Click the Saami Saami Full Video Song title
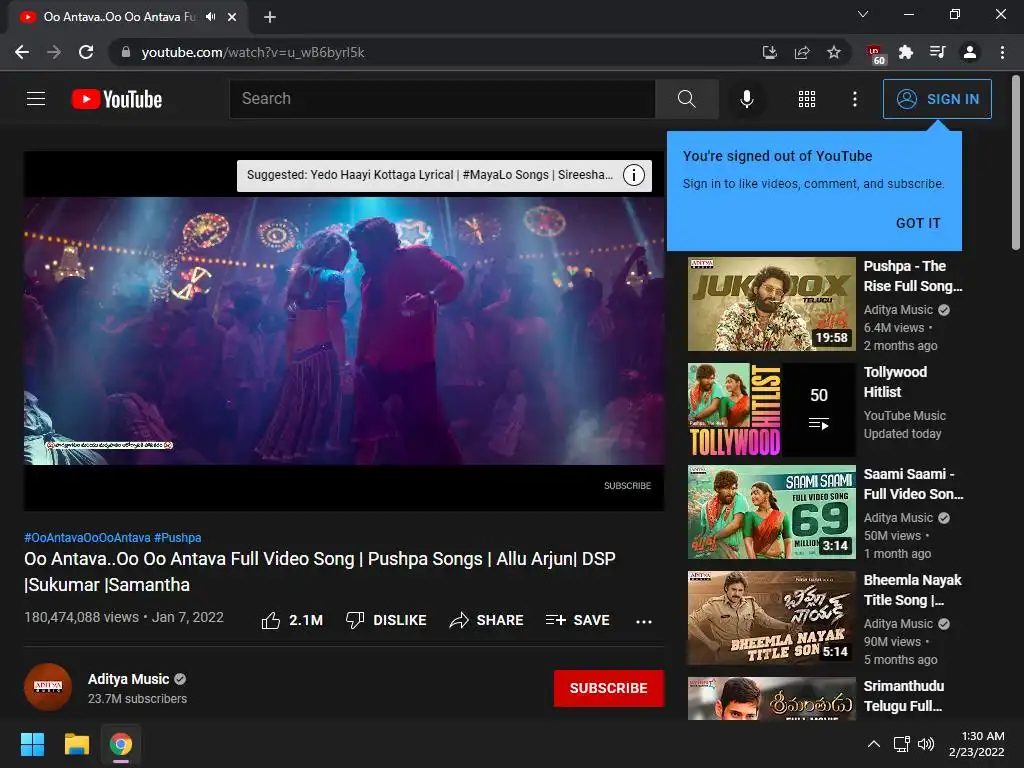1024x768 pixels. point(913,484)
